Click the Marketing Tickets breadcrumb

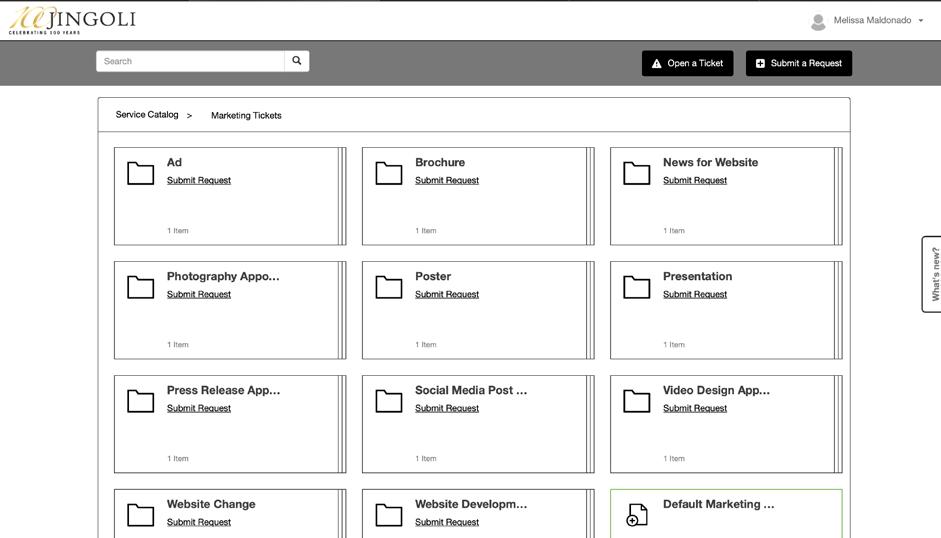[x=246, y=115]
